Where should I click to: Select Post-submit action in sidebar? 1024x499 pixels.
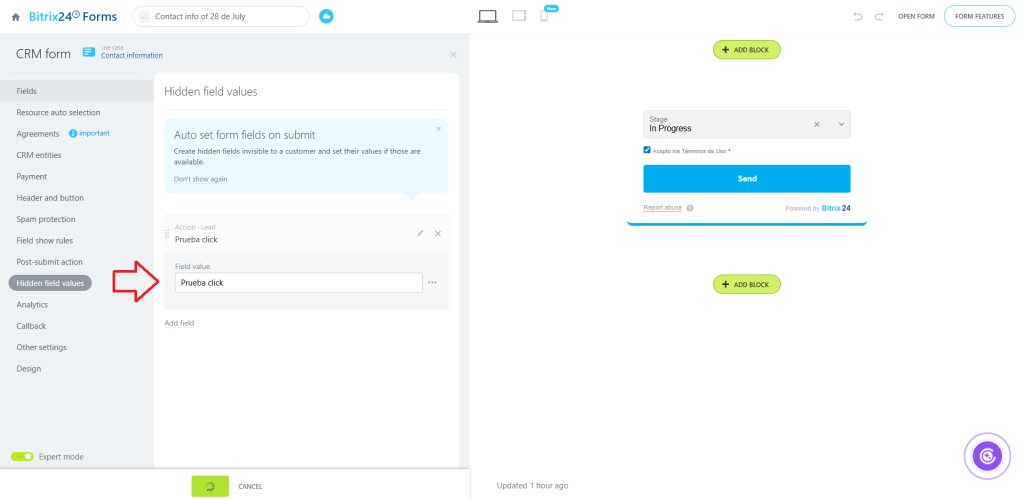[50, 262]
